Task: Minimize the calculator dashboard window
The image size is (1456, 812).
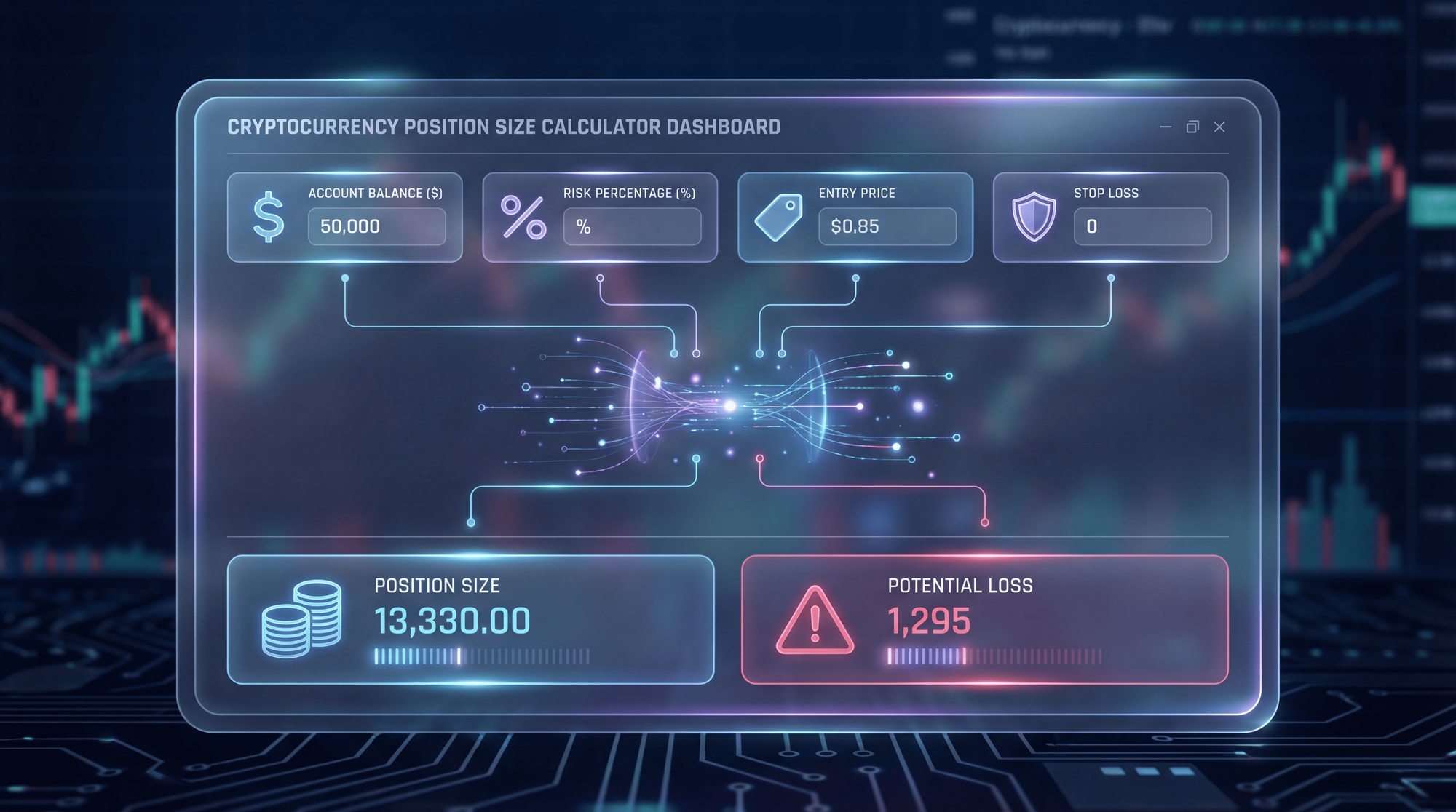Action: [1166, 127]
